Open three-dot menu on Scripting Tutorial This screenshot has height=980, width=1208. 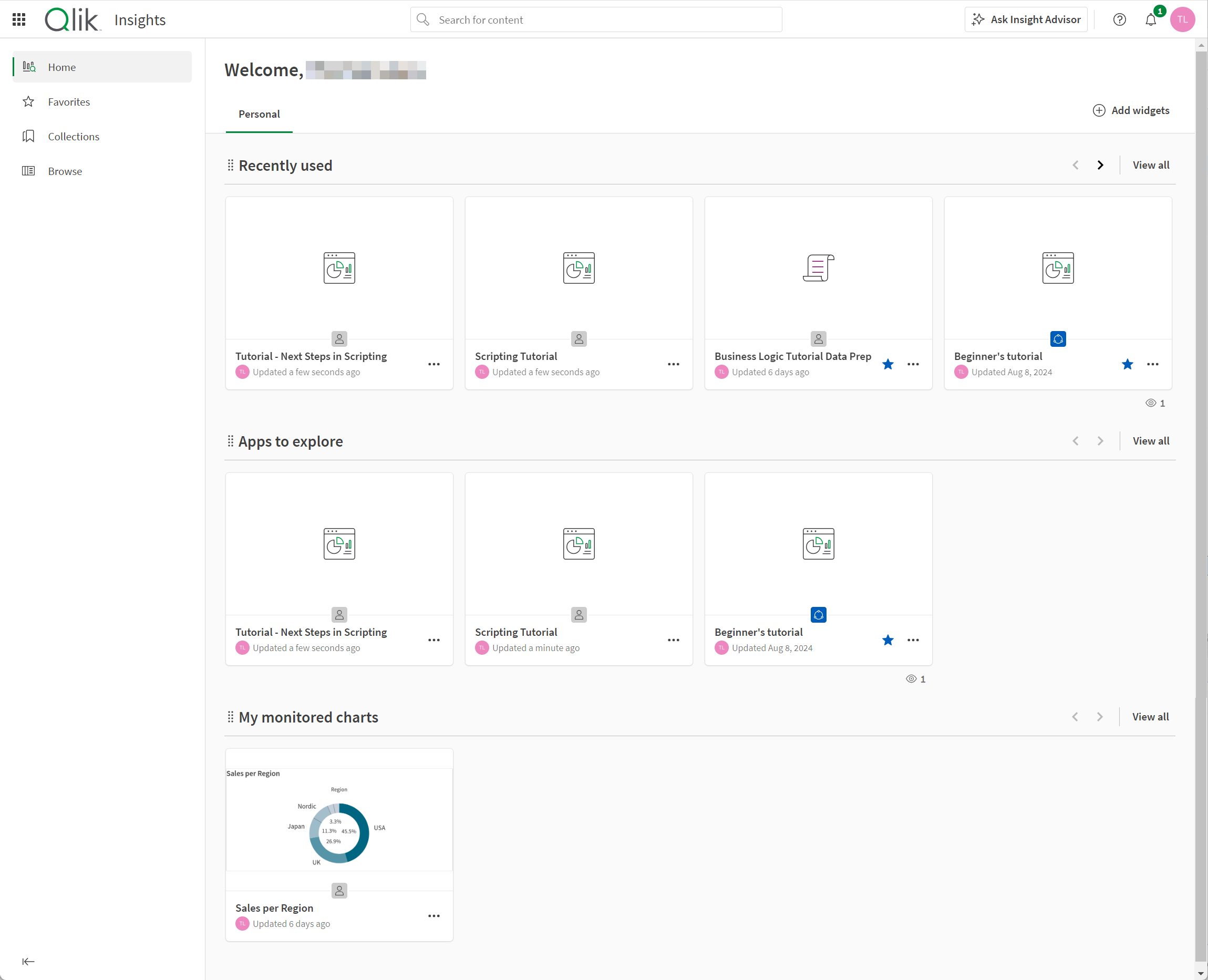point(674,364)
